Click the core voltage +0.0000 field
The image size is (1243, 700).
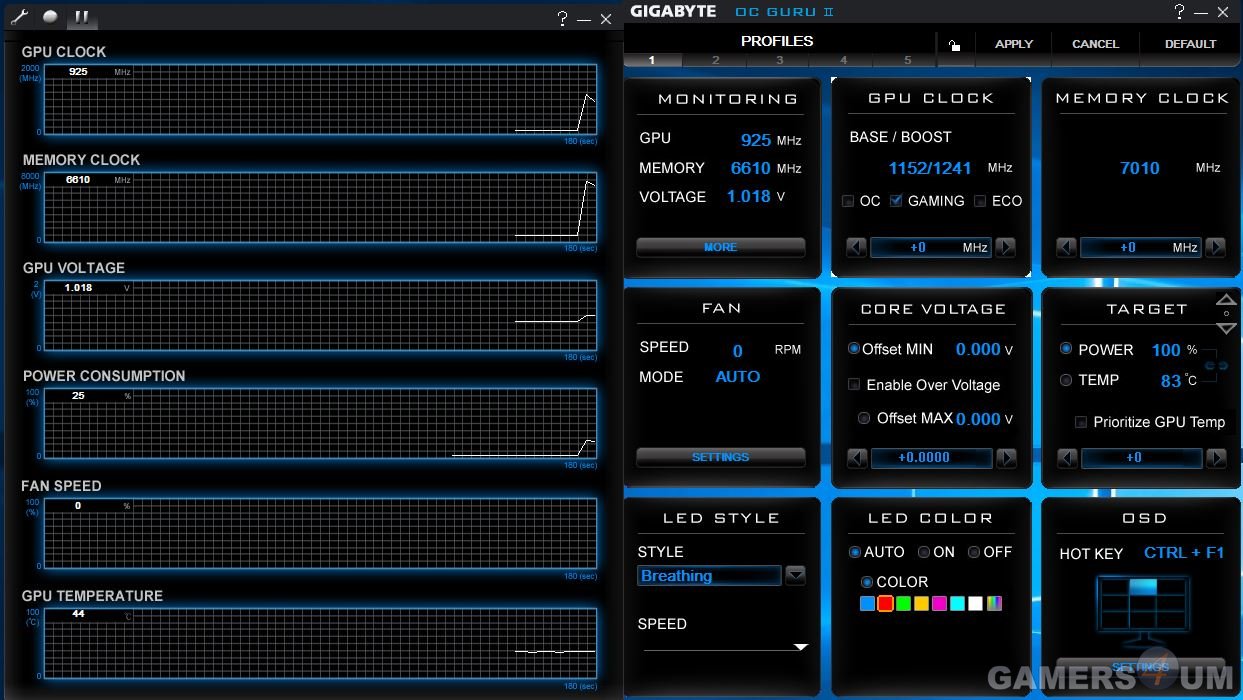click(x=932, y=458)
